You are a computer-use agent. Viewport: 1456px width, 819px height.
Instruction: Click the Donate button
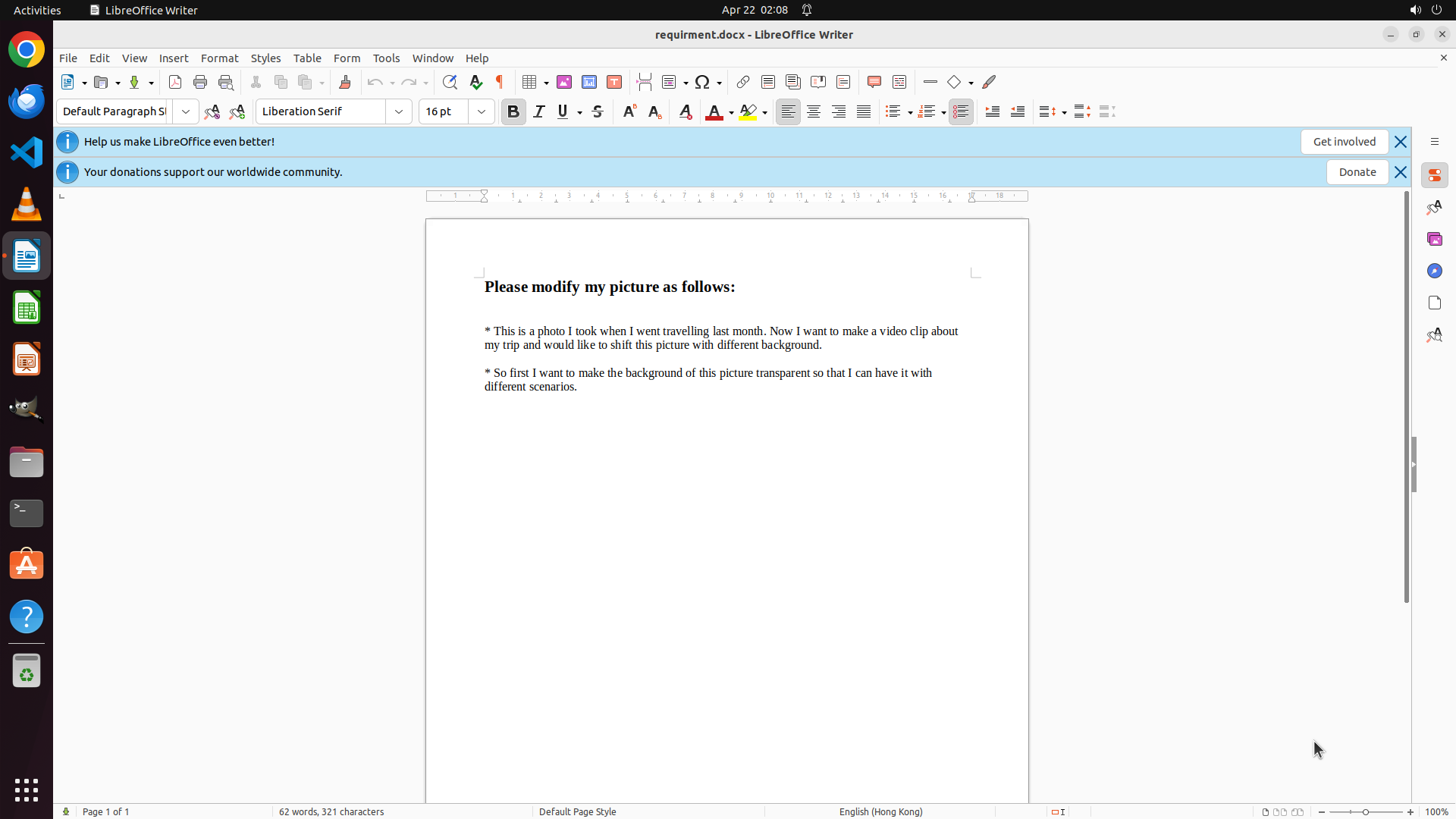1357,172
